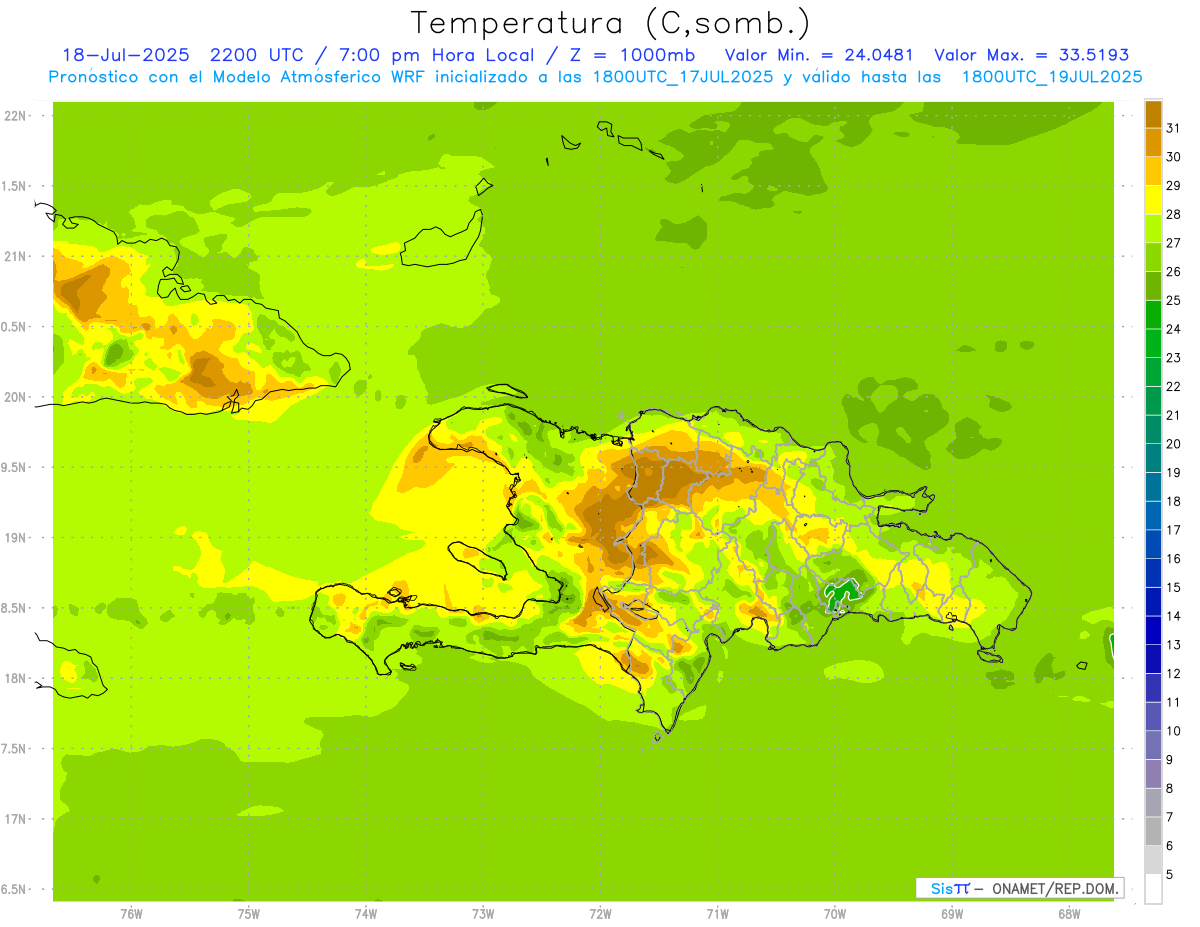Screen dimensions: 1200x927
Task: Pick the gray legend band between 6 and 7
Action: (1153, 831)
